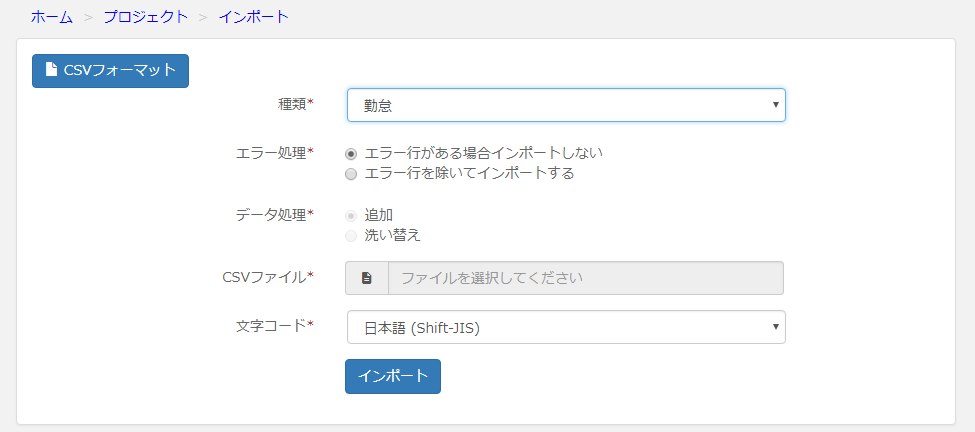Click the arrow icon of the 文字コード dropdown
The width and height of the screenshot is (975, 432).
(x=775, y=326)
